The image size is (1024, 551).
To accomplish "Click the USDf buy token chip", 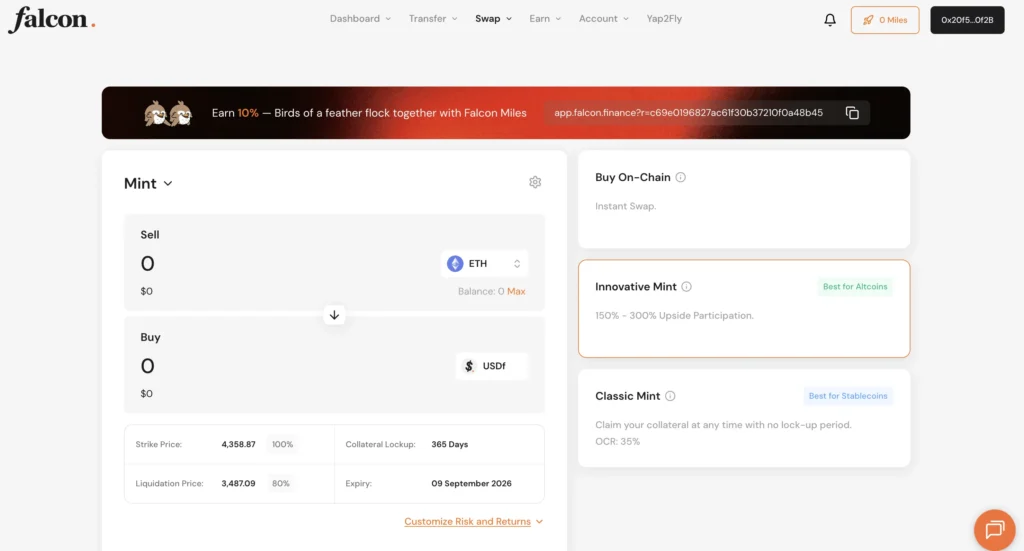I will pyautogui.click(x=491, y=366).
